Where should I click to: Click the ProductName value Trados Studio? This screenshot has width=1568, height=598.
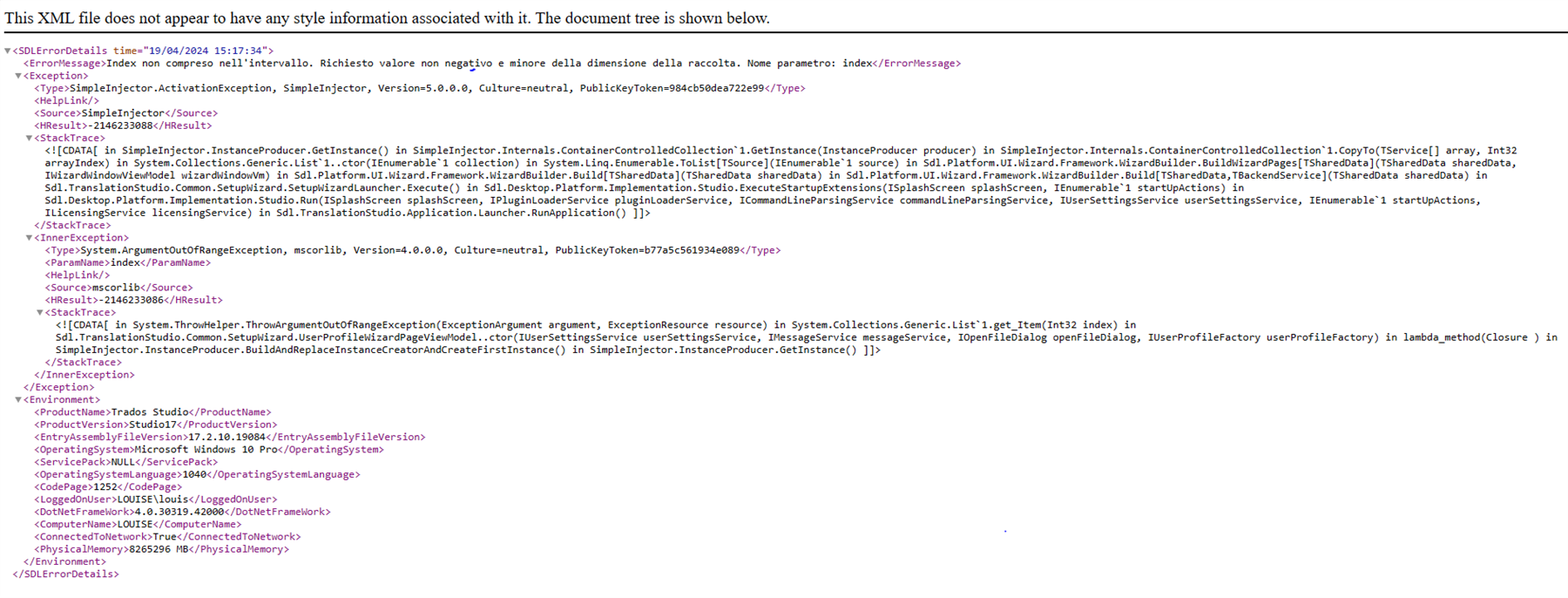click(x=150, y=412)
